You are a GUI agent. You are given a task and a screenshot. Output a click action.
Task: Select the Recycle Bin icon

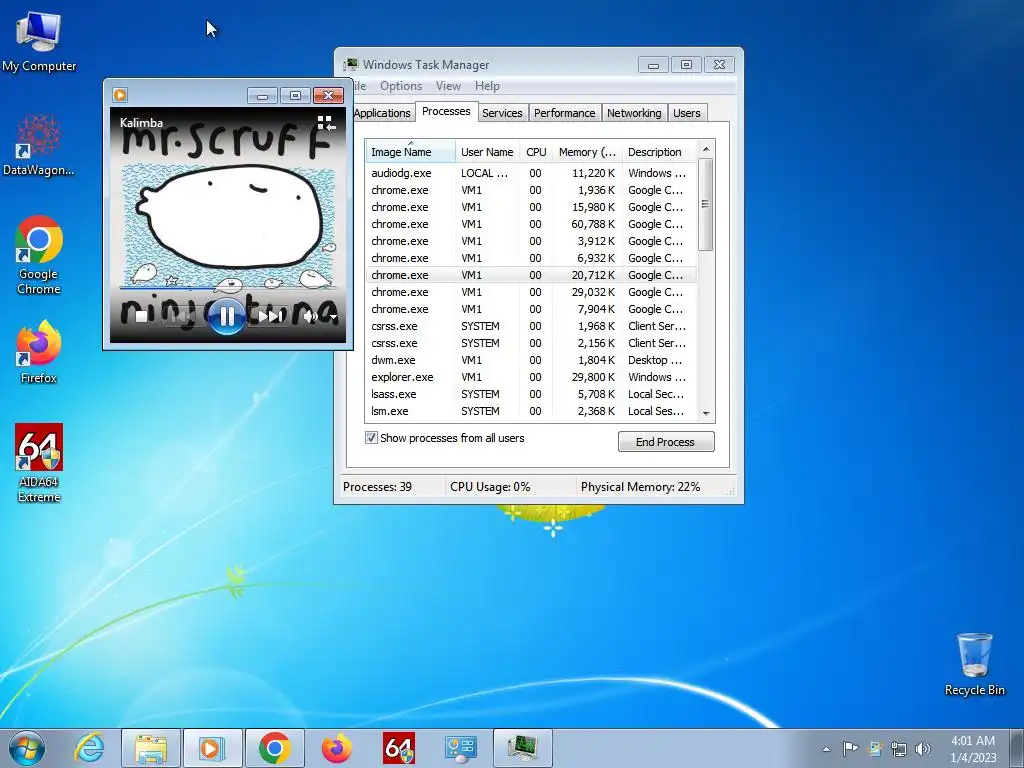pyautogui.click(x=974, y=664)
